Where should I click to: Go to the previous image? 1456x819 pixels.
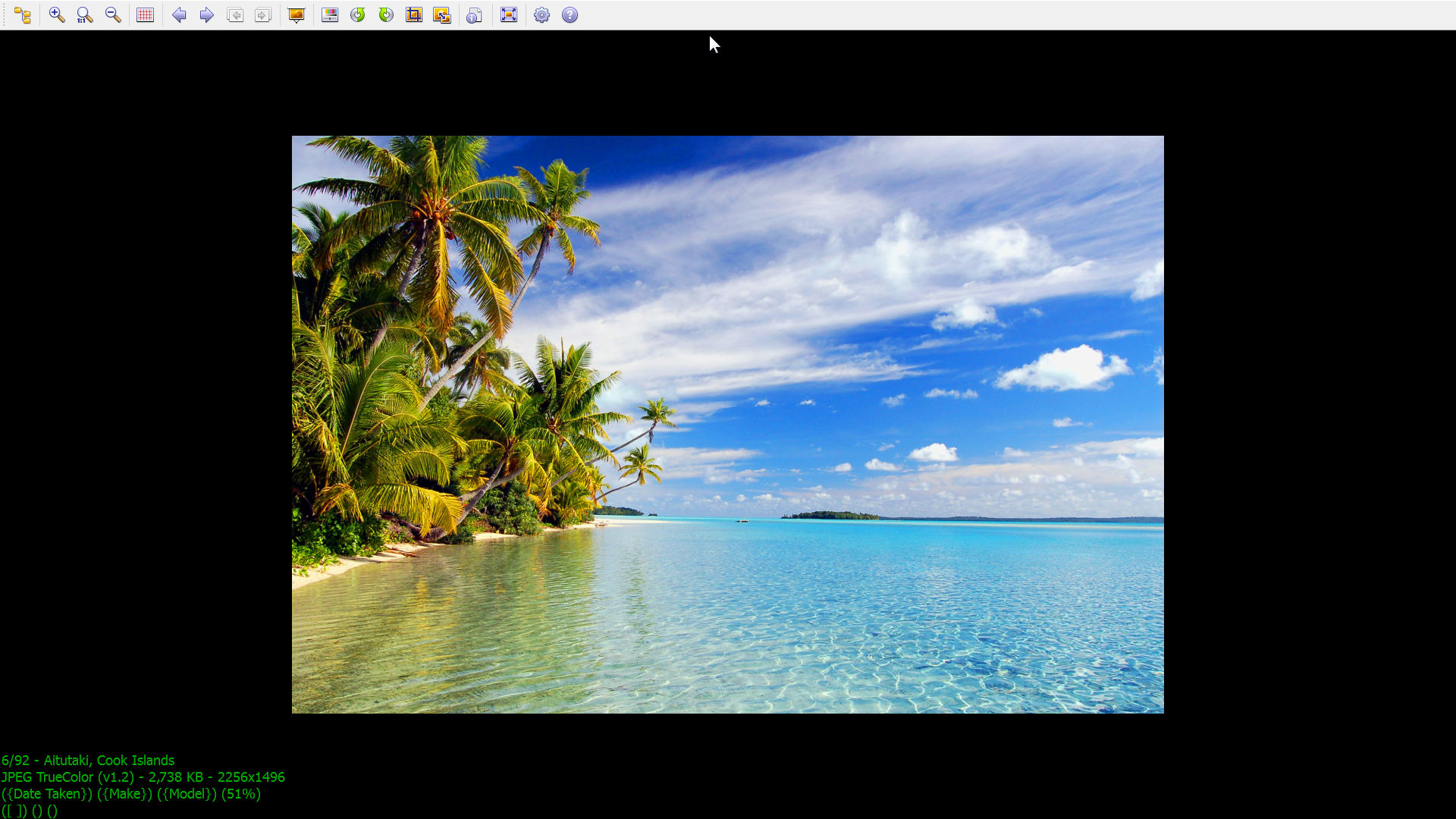coord(179,15)
